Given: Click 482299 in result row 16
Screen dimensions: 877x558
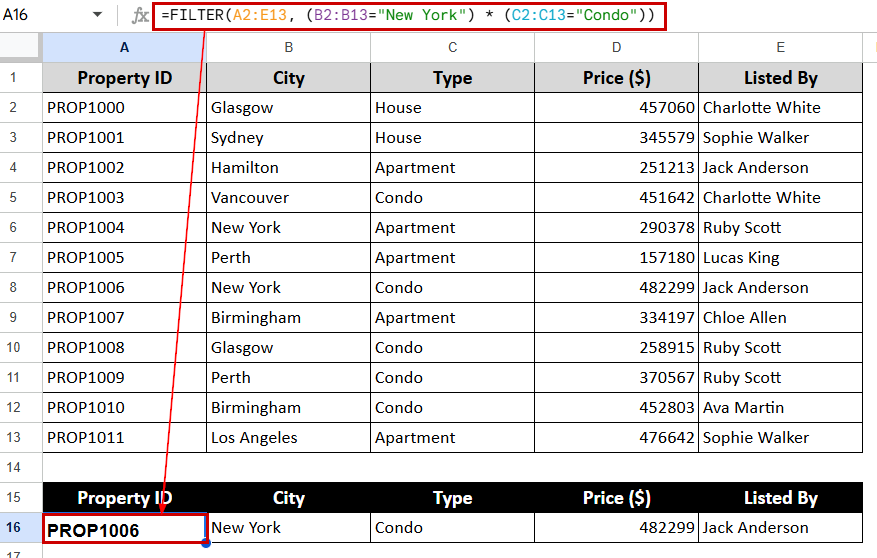Looking at the screenshot, I should tap(616, 527).
